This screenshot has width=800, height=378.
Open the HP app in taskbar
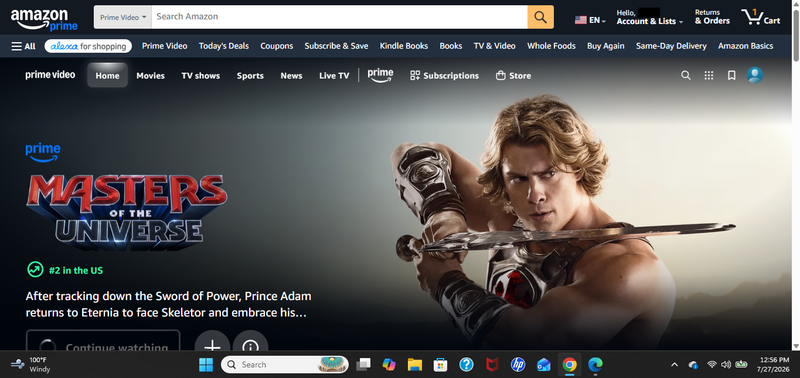pyautogui.click(x=518, y=364)
